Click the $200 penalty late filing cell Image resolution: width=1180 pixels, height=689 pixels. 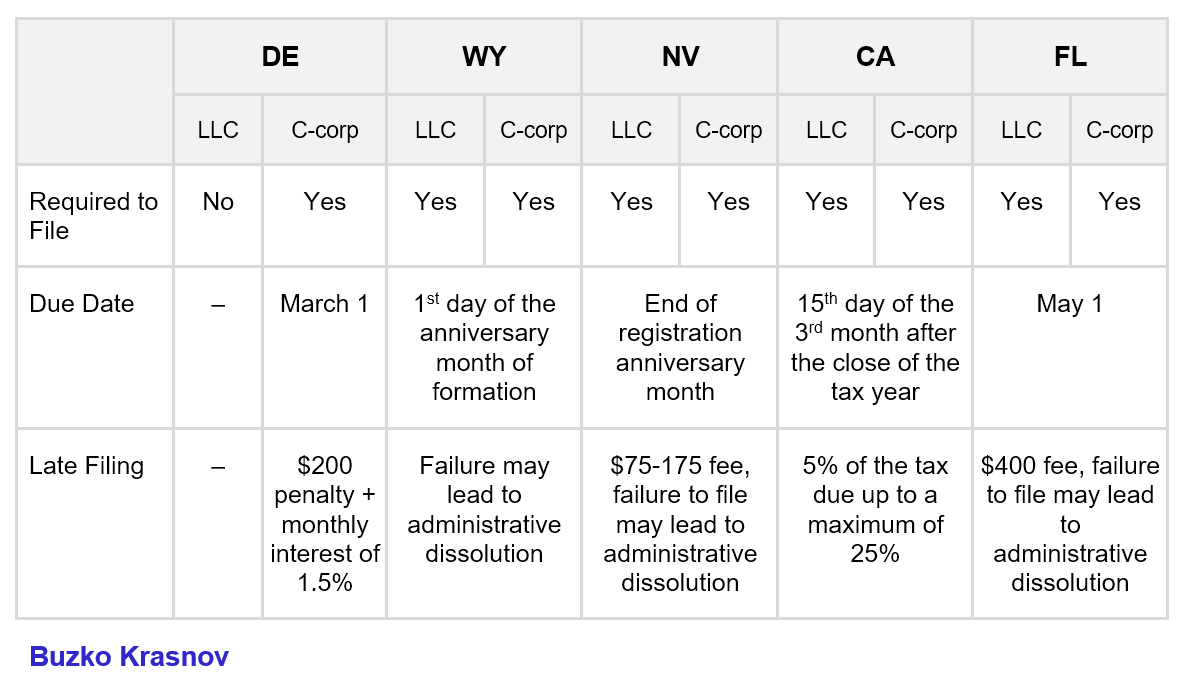click(x=325, y=524)
